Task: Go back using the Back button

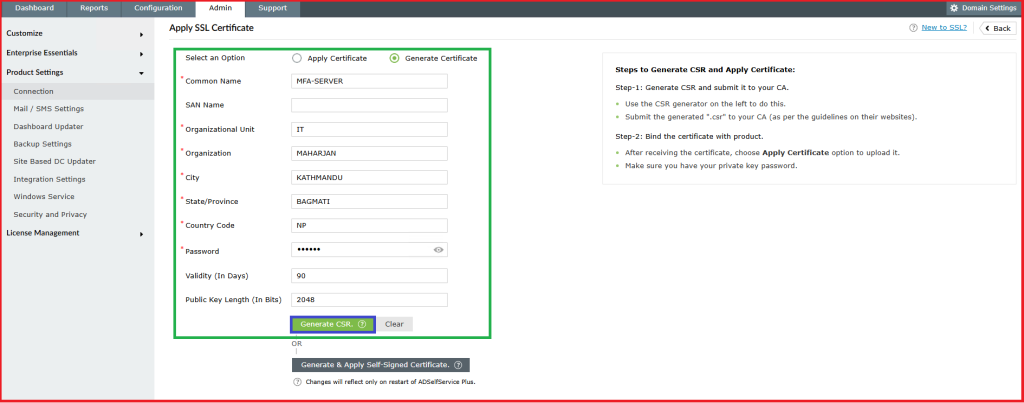Action: coord(997,28)
